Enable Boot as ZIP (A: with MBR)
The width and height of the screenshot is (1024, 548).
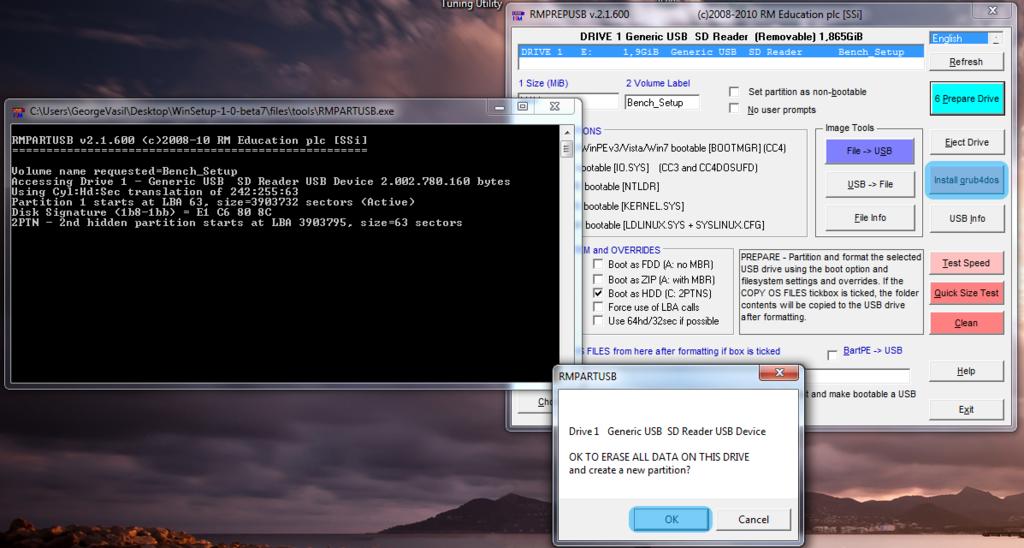point(598,280)
